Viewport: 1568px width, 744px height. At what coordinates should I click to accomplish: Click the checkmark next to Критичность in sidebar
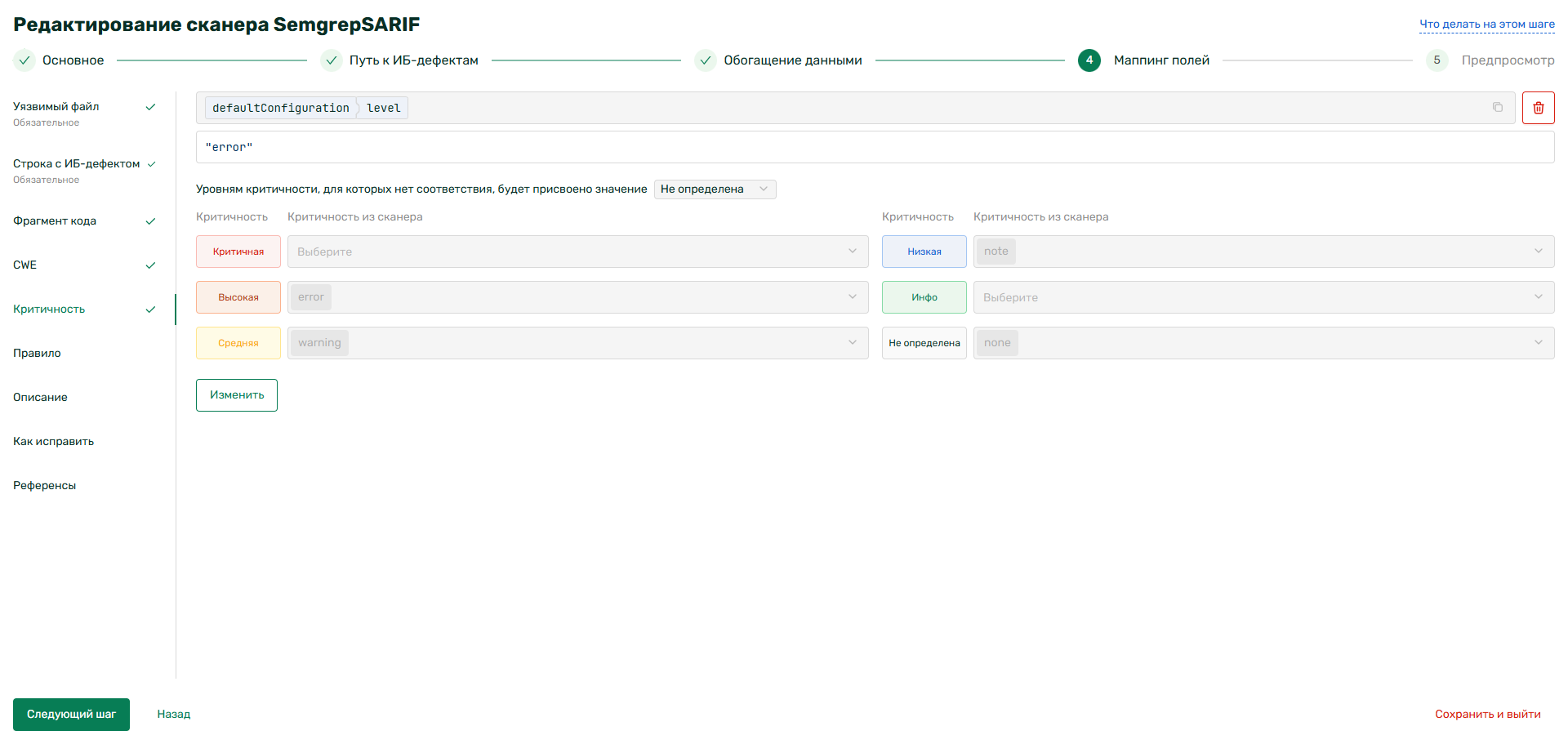point(150,310)
